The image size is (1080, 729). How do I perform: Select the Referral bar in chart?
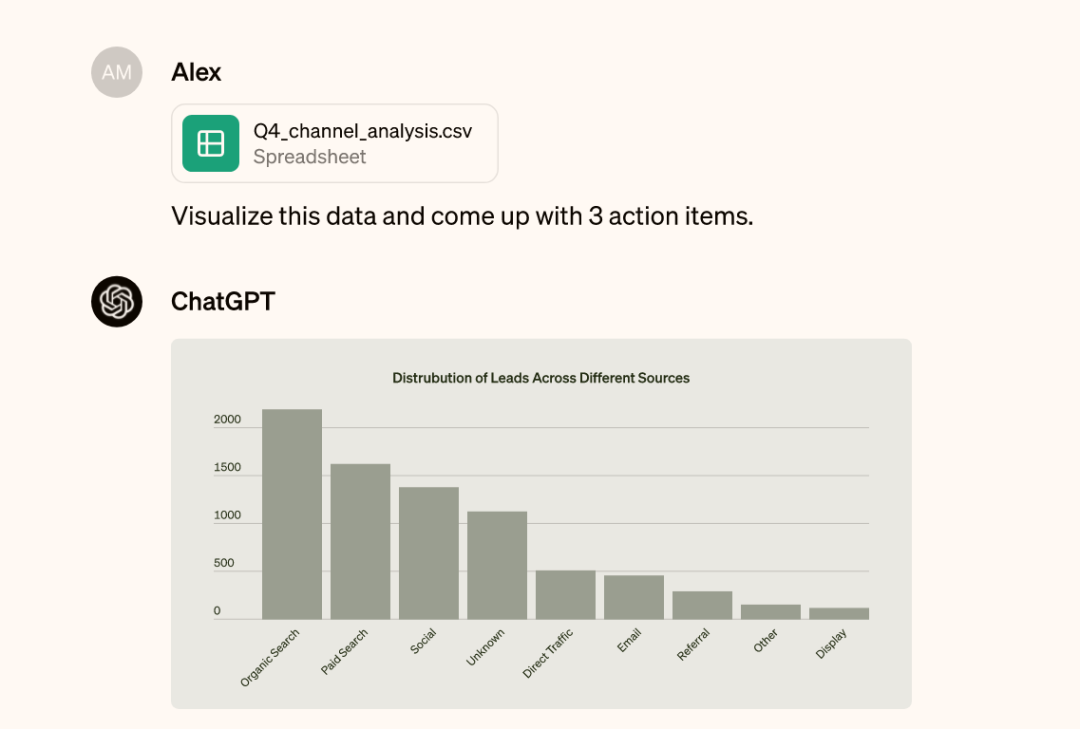click(x=703, y=605)
